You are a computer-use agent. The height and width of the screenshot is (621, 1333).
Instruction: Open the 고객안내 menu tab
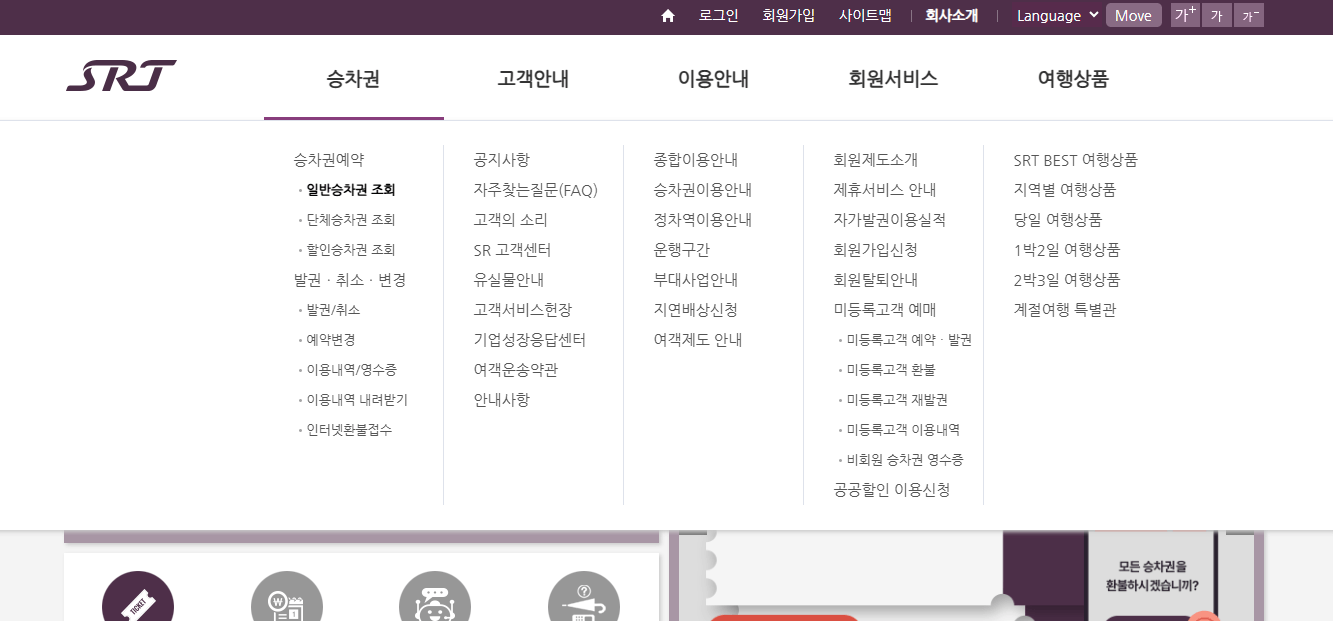tap(532, 78)
